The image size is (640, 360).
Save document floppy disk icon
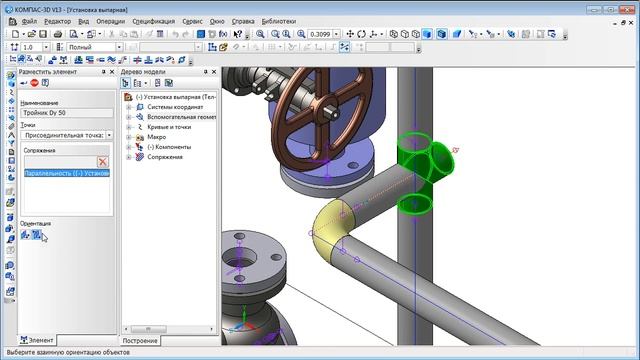click(x=42, y=34)
